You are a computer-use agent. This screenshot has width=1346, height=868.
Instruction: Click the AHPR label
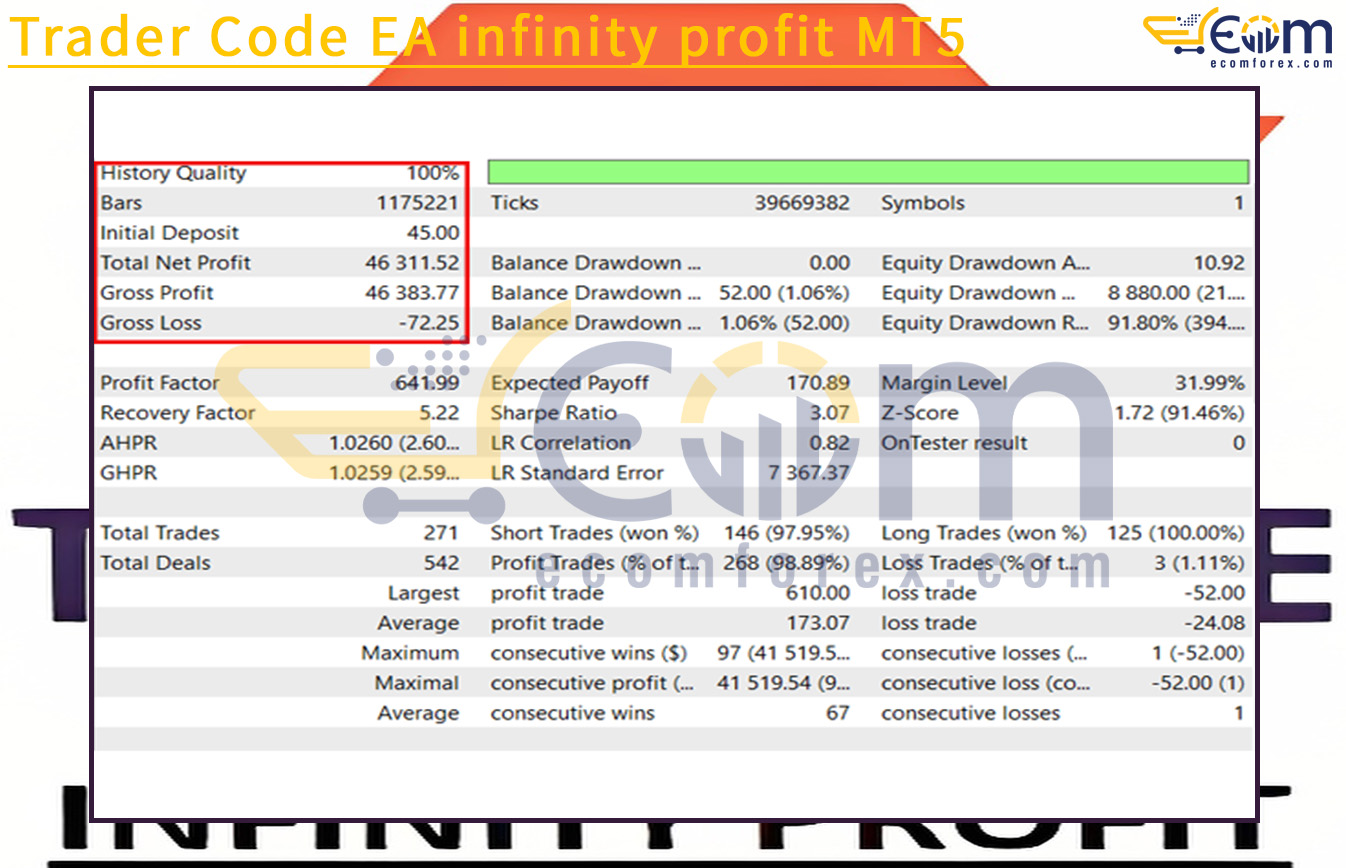pyautogui.click(x=128, y=443)
